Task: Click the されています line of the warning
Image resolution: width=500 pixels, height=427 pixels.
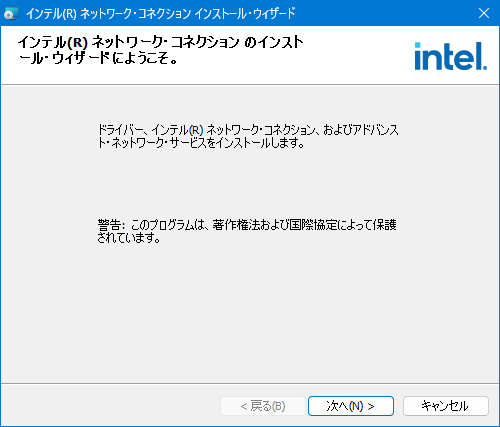Action: pos(129,238)
